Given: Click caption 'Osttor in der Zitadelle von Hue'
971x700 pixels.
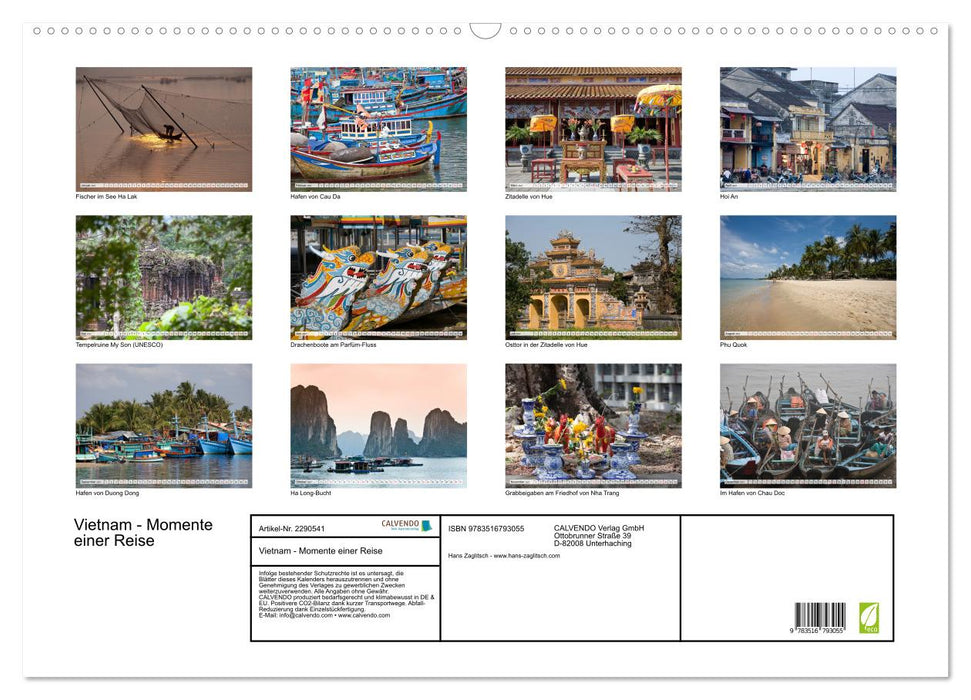Looking at the screenshot, I should pyautogui.click(x=546, y=344).
